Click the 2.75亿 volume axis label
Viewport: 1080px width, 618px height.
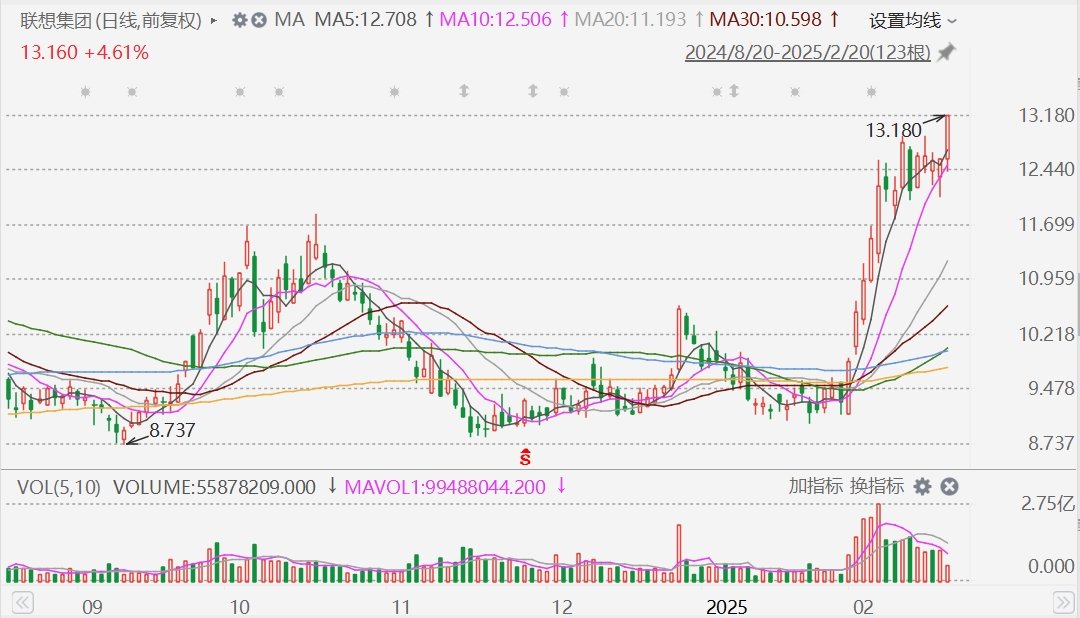click(1048, 504)
